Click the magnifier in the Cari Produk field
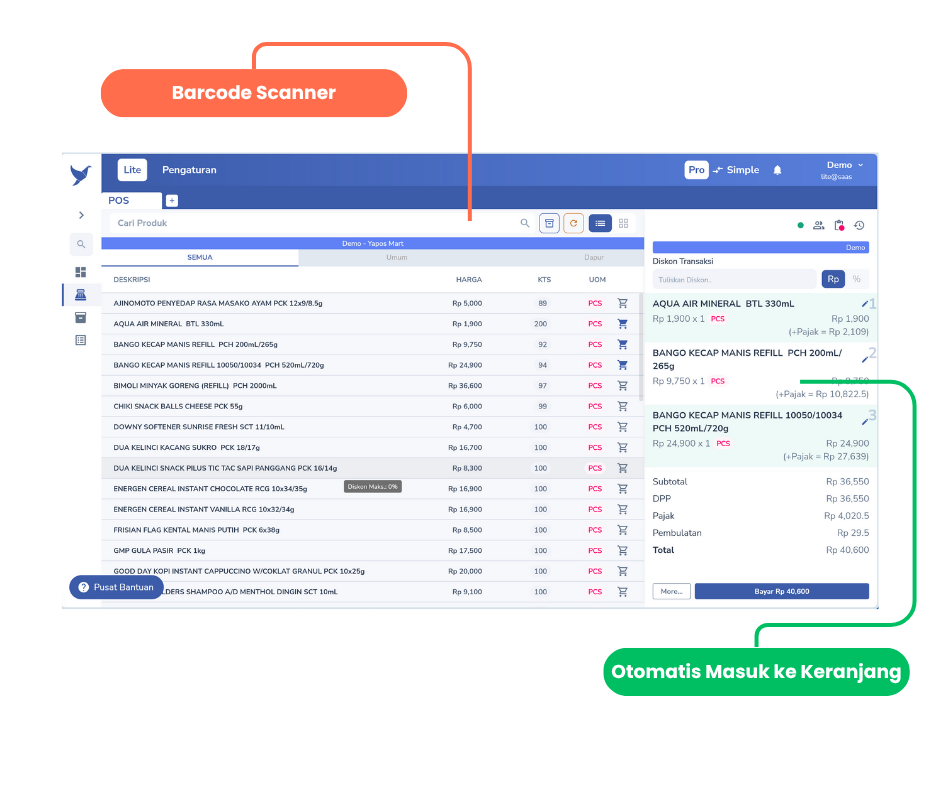This screenshot has height=788, width=940. coord(525,223)
